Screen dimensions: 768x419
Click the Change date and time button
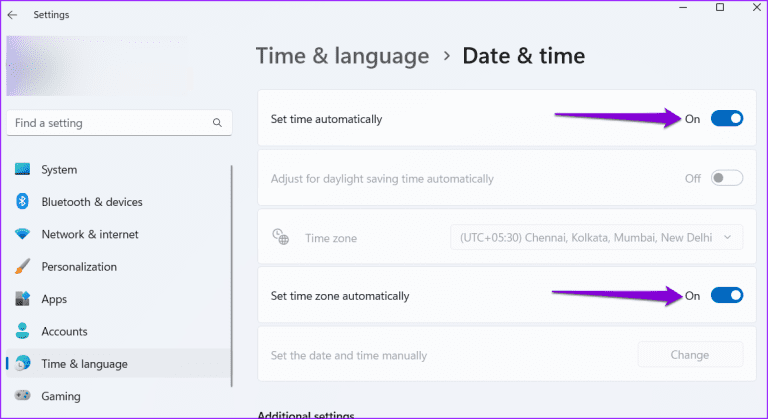[690, 354]
